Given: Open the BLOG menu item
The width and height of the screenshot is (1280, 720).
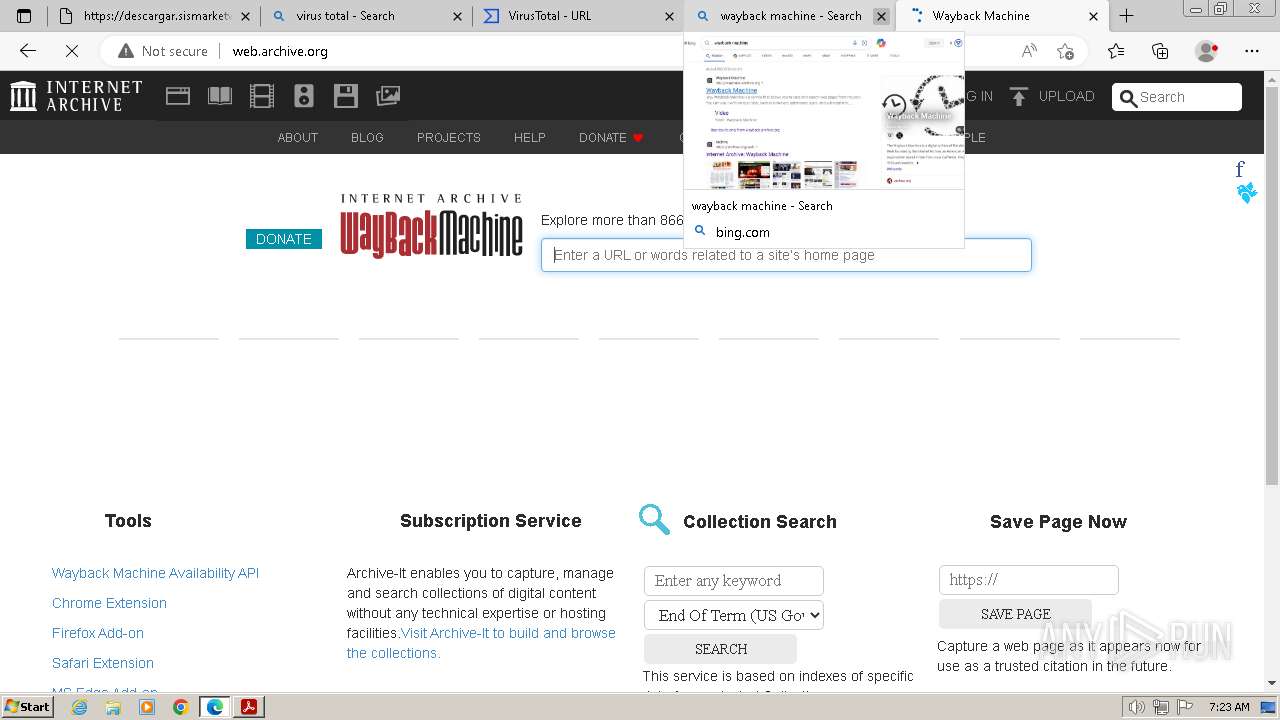Looking at the screenshot, I should point(367,137).
